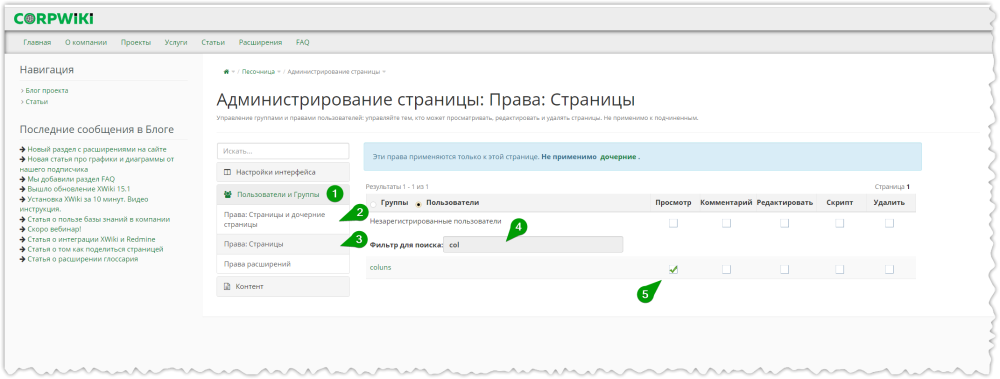Open Статьи link in Навигация panel
Viewport: 1000px width, 379px height.
(x=36, y=101)
